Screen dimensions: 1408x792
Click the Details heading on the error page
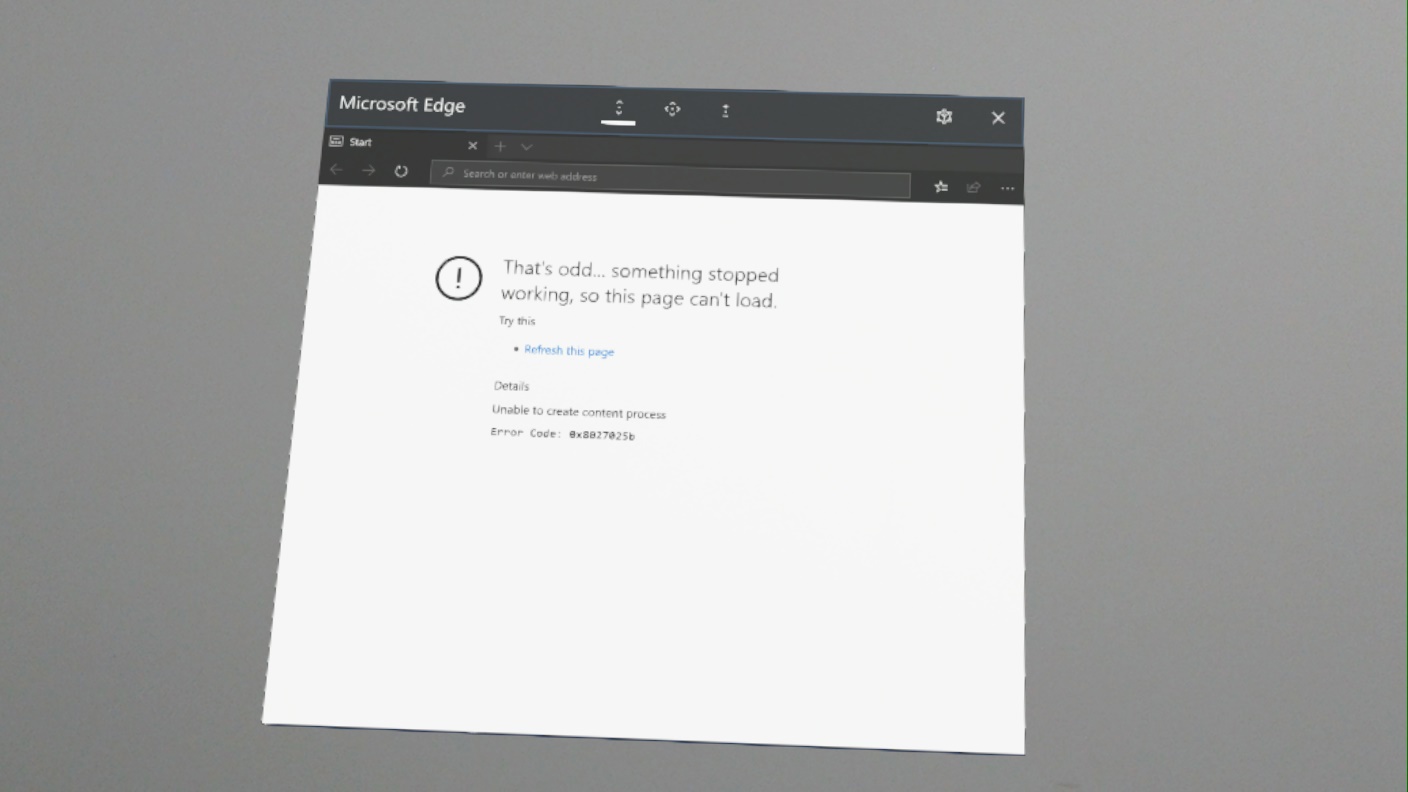click(511, 386)
